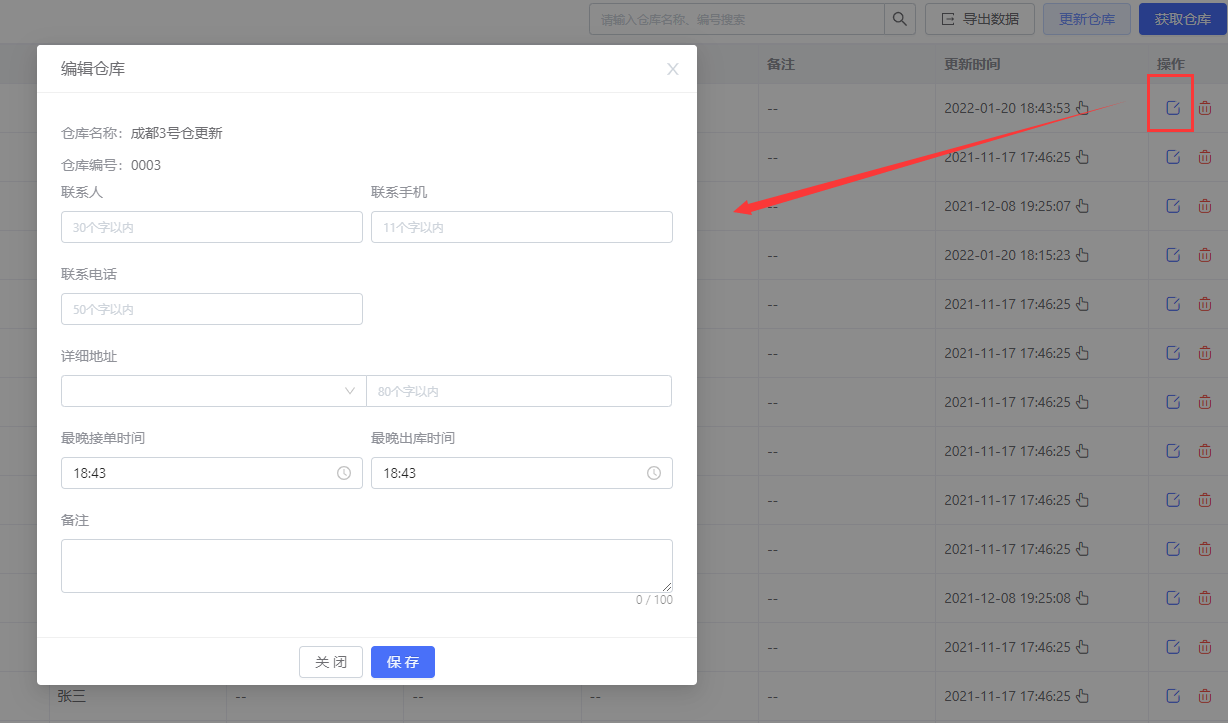1228x723 pixels.
Task: Open the 最晚出库时间 time picker field
Action: (522, 473)
